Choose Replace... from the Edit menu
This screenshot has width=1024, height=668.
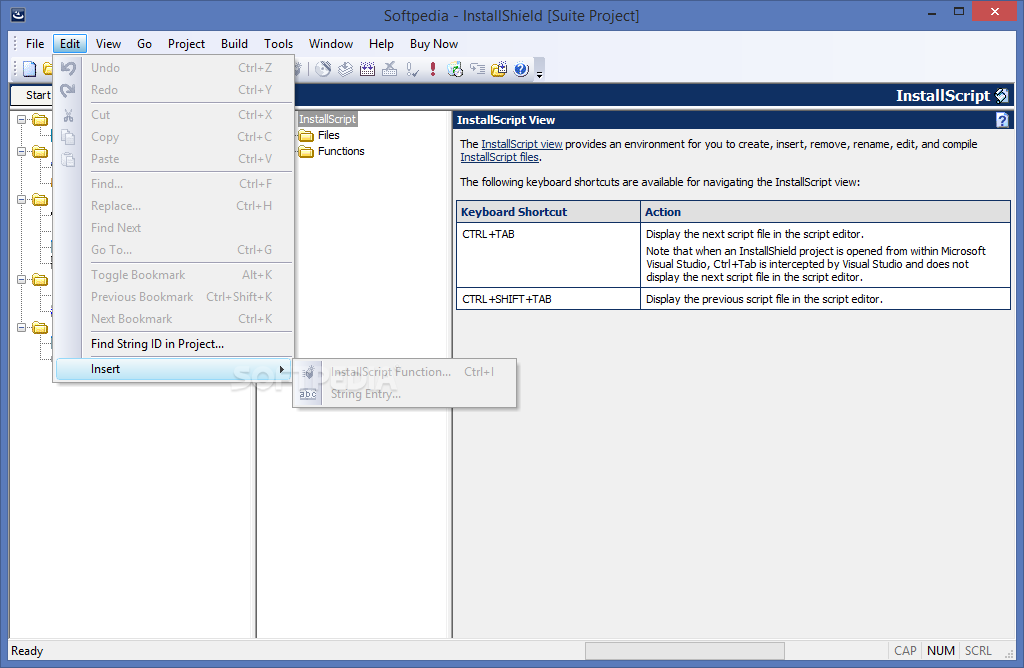pos(174,206)
